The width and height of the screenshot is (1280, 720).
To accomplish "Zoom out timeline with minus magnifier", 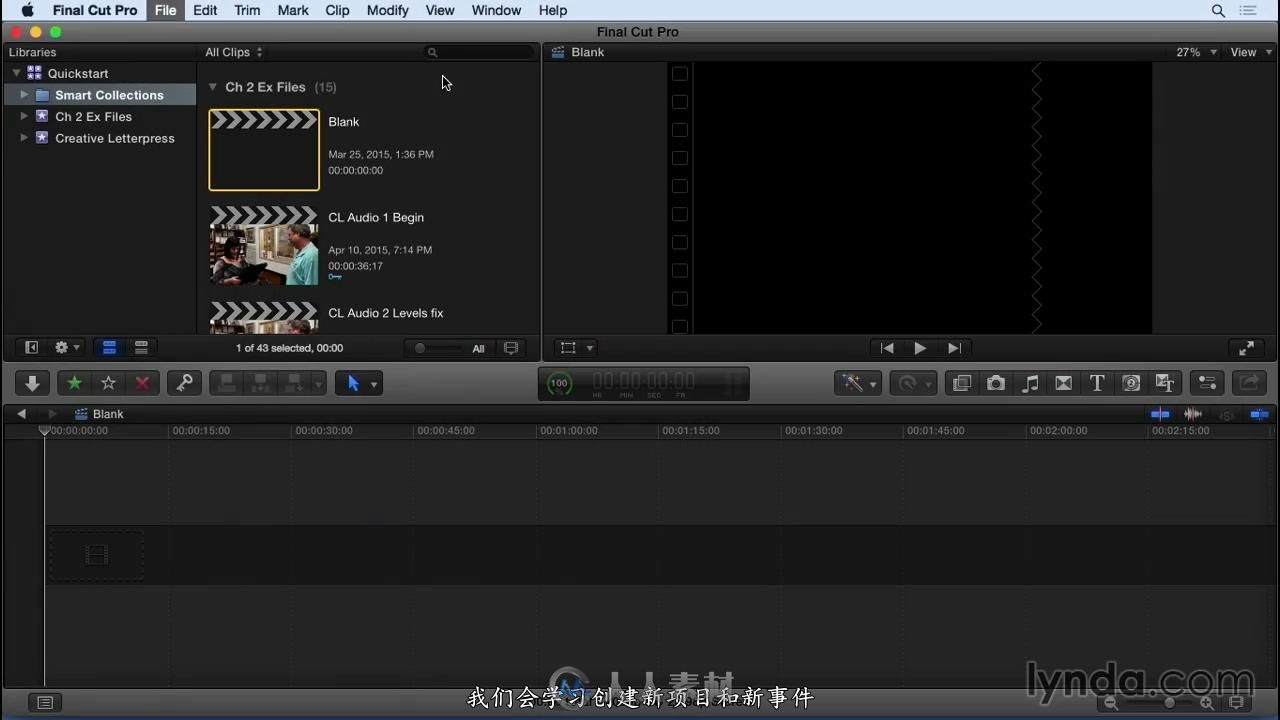I will point(1110,703).
